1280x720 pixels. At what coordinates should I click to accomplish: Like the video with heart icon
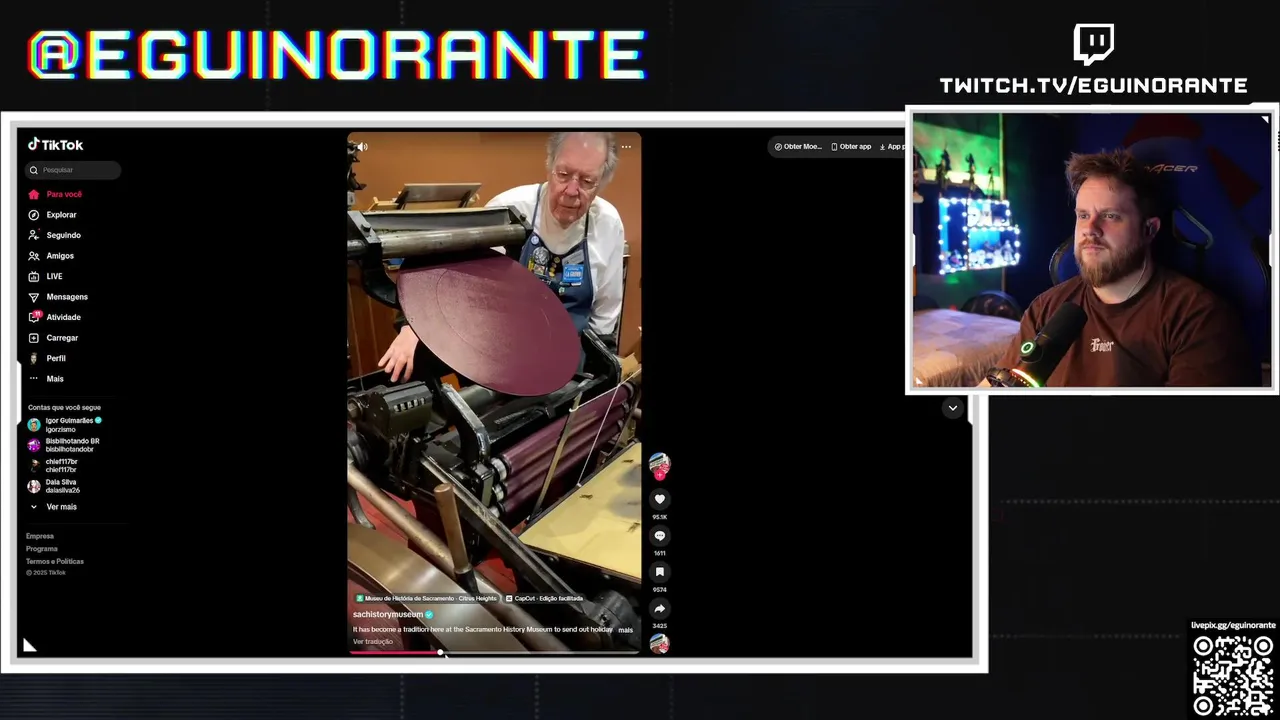(x=660, y=499)
